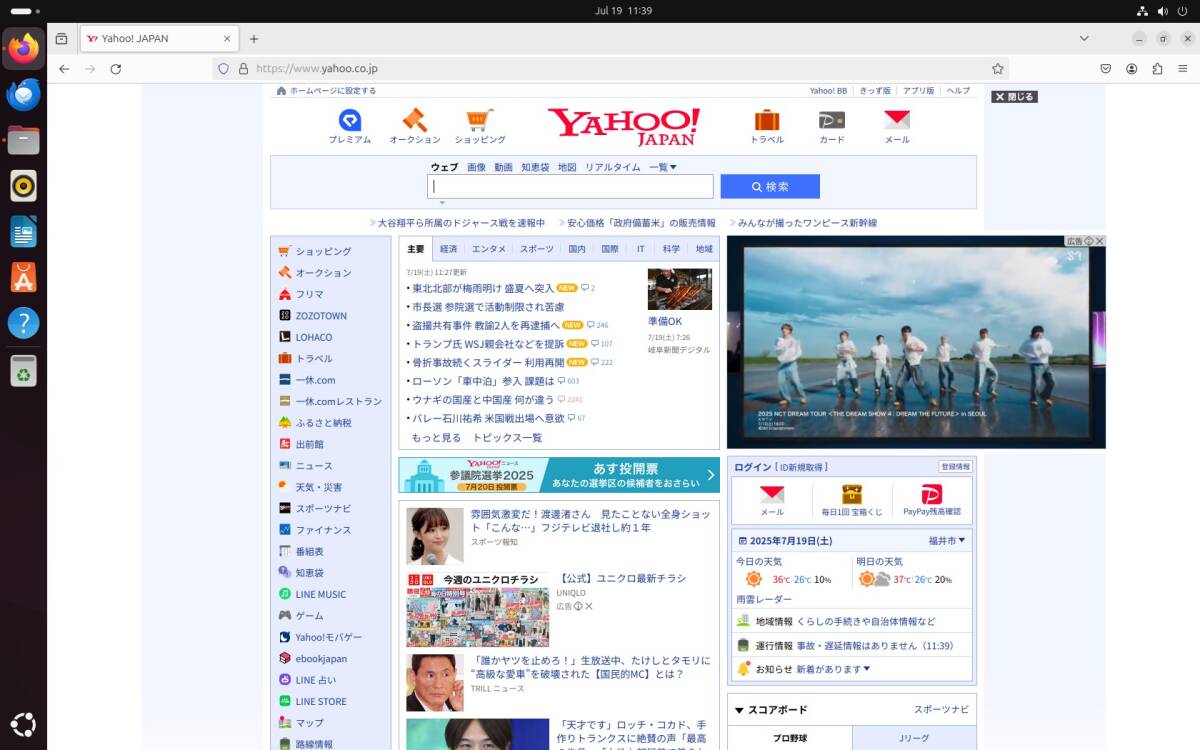Open the Firefox list all tabs chevron
This screenshot has height=750, width=1200.
pyautogui.click(x=1084, y=39)
